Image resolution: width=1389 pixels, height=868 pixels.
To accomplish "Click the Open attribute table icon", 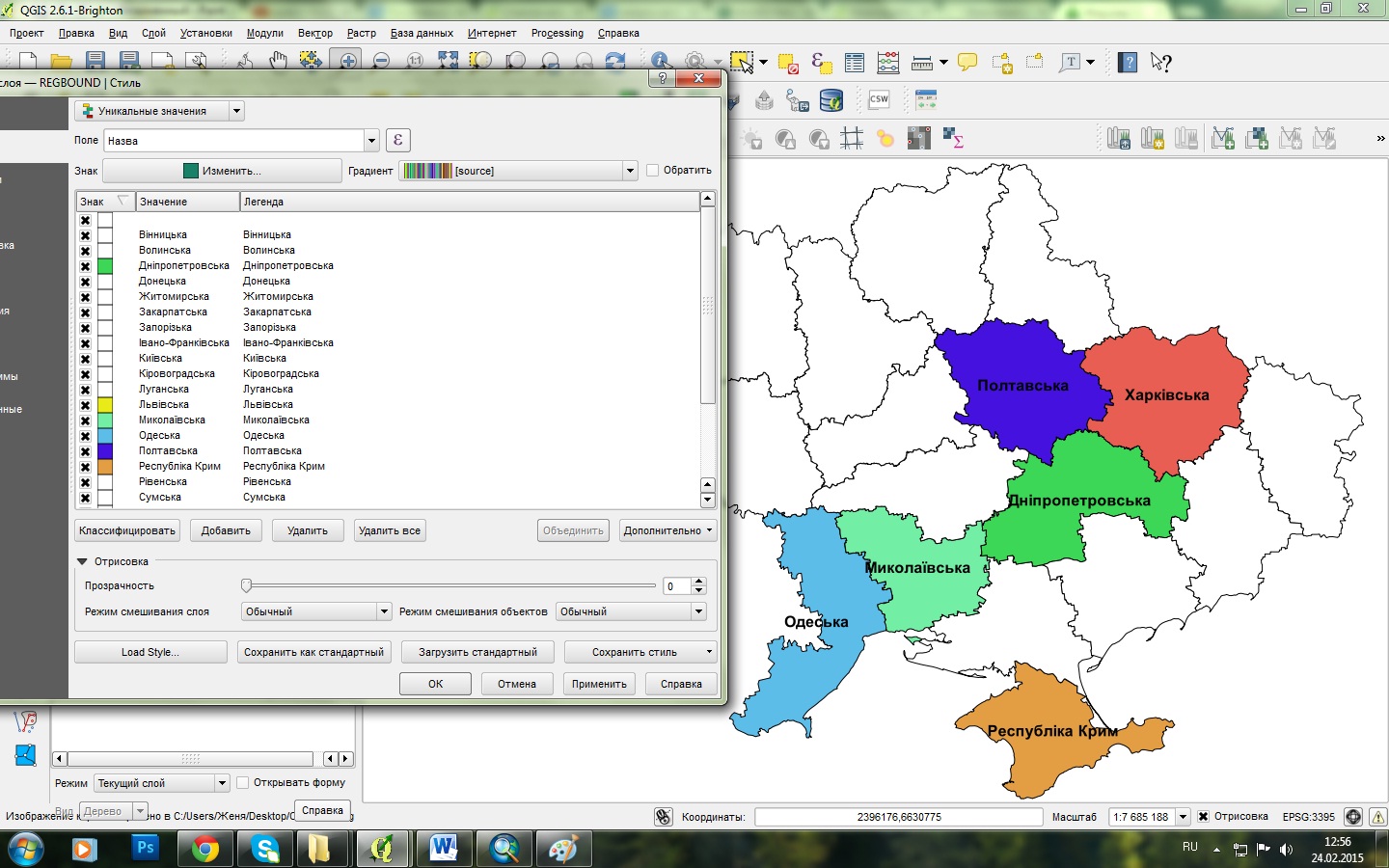I will pos(855,64).
